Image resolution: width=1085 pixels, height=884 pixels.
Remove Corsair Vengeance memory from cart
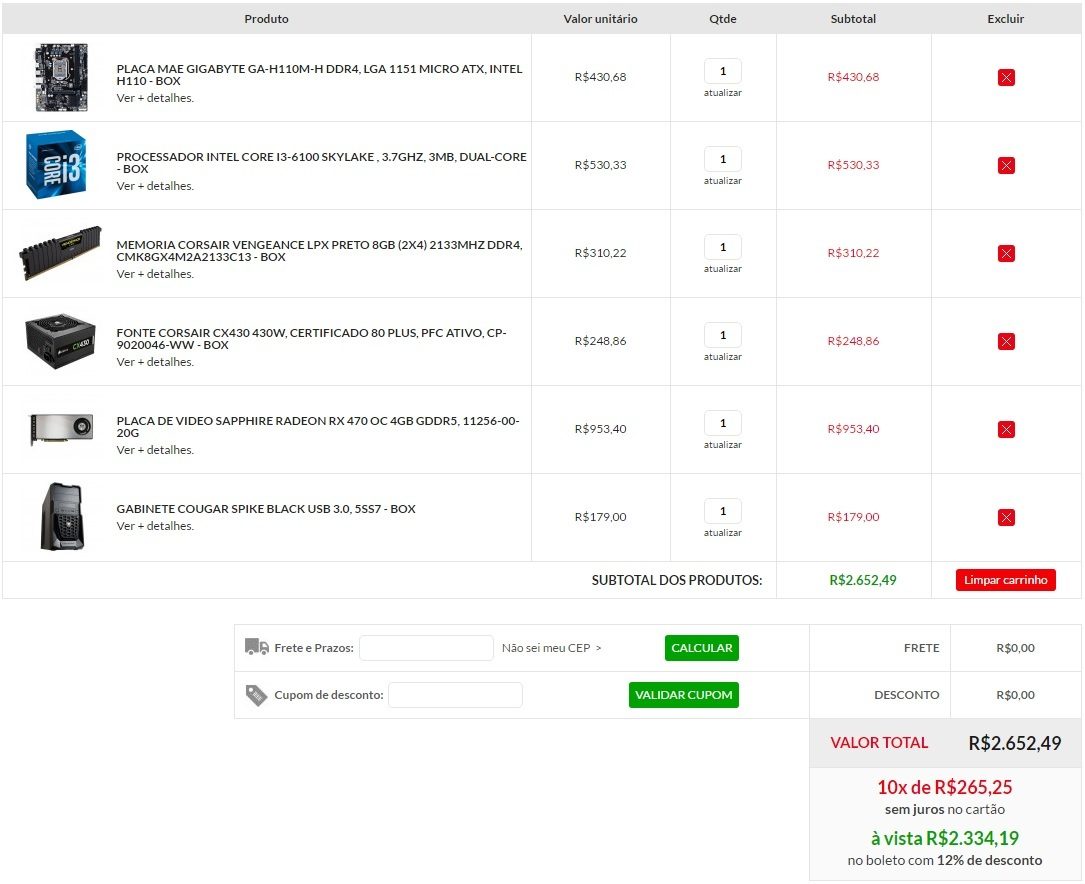(1006, 253)
